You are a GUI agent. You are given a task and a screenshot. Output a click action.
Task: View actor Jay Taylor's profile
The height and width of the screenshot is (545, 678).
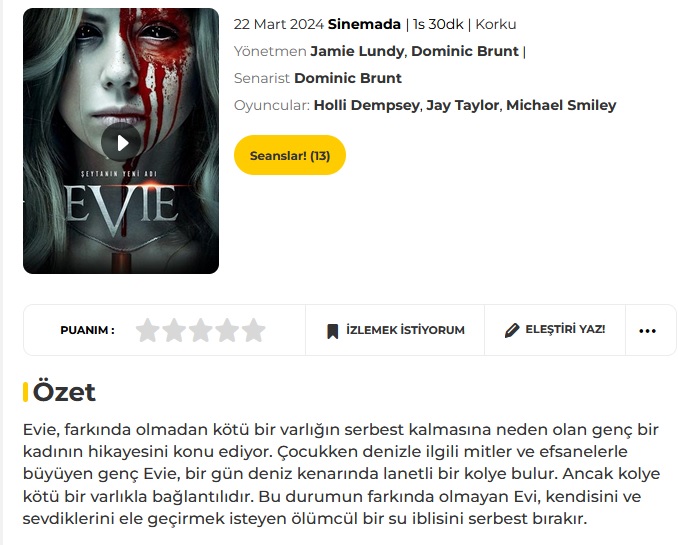[462, 105]
